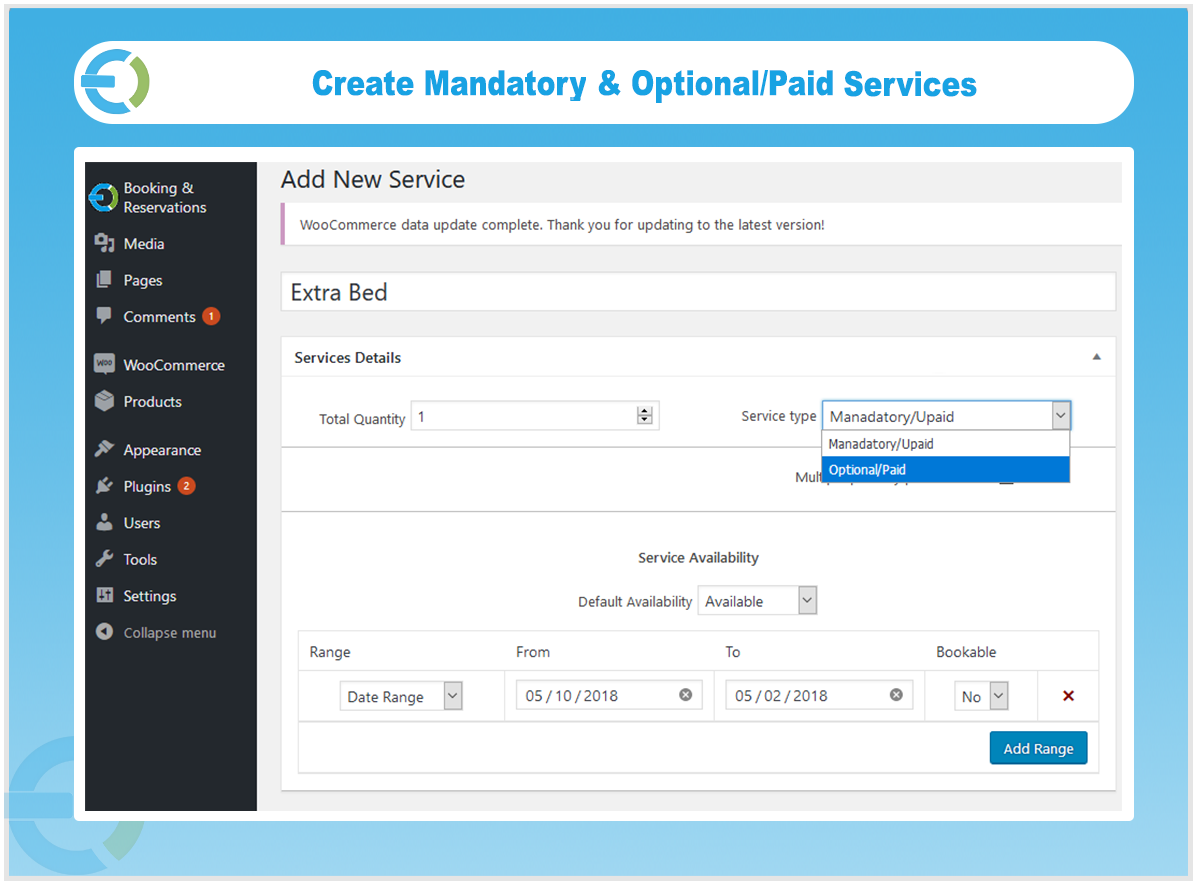This screenshot has width=1197, height=886.
Task: Open the Service type dropdown
Action: click(x=1061, y=415)
